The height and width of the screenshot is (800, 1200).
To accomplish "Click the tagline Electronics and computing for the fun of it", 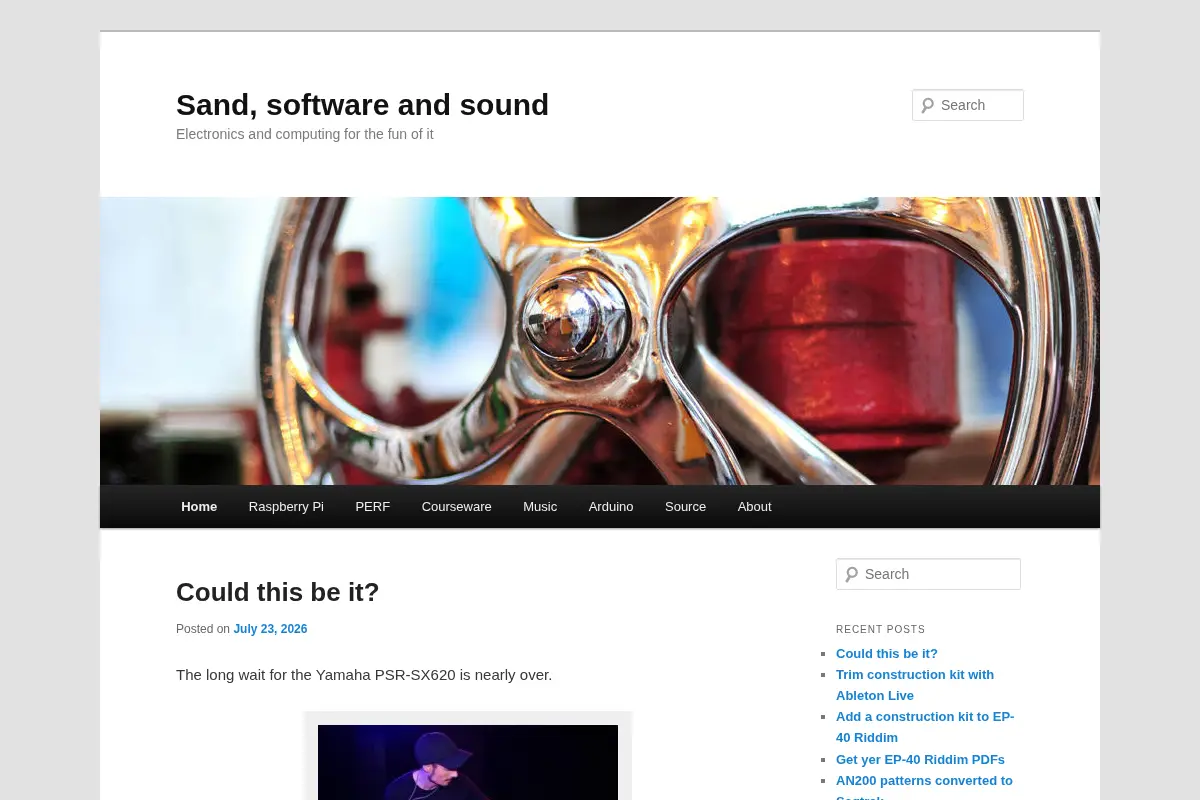I will coord(305,134).
